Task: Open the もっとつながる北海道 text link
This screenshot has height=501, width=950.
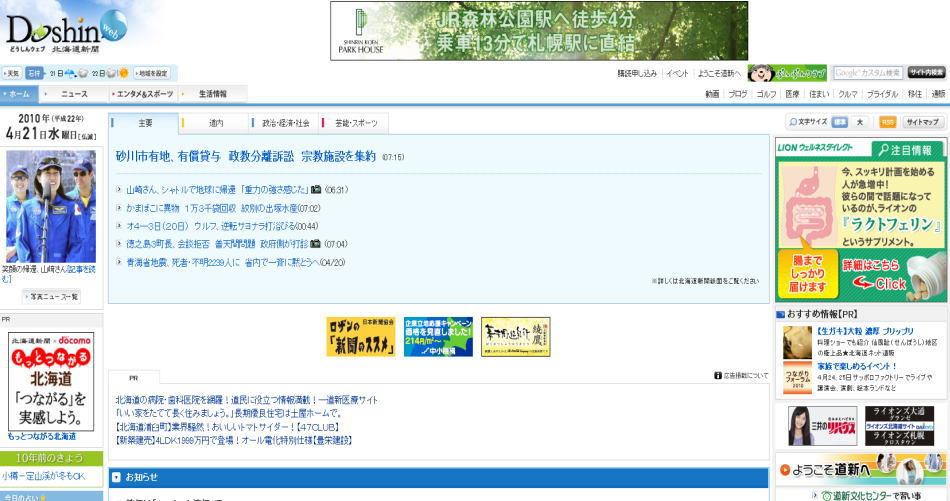Action: [x=42, y=436]
